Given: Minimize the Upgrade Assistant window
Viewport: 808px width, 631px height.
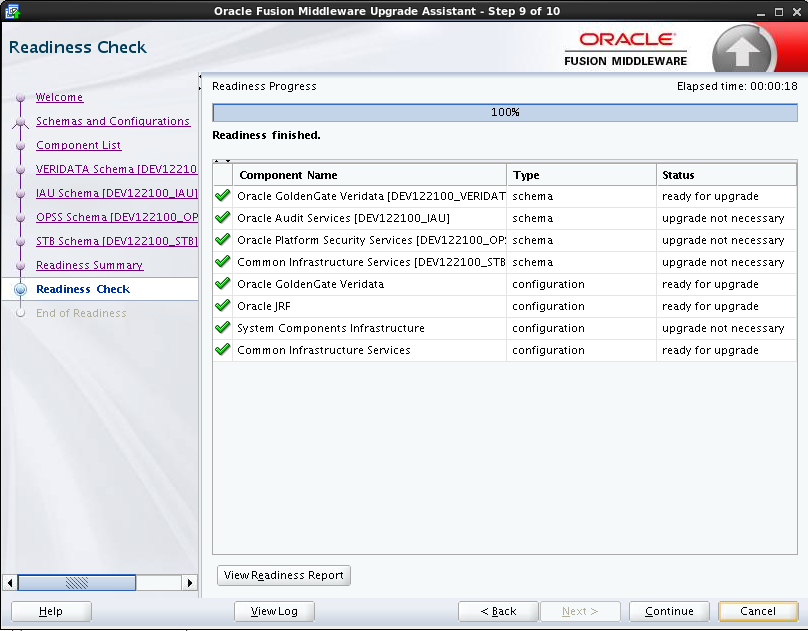Looking at the screenshot, I should tap(761, 12).
